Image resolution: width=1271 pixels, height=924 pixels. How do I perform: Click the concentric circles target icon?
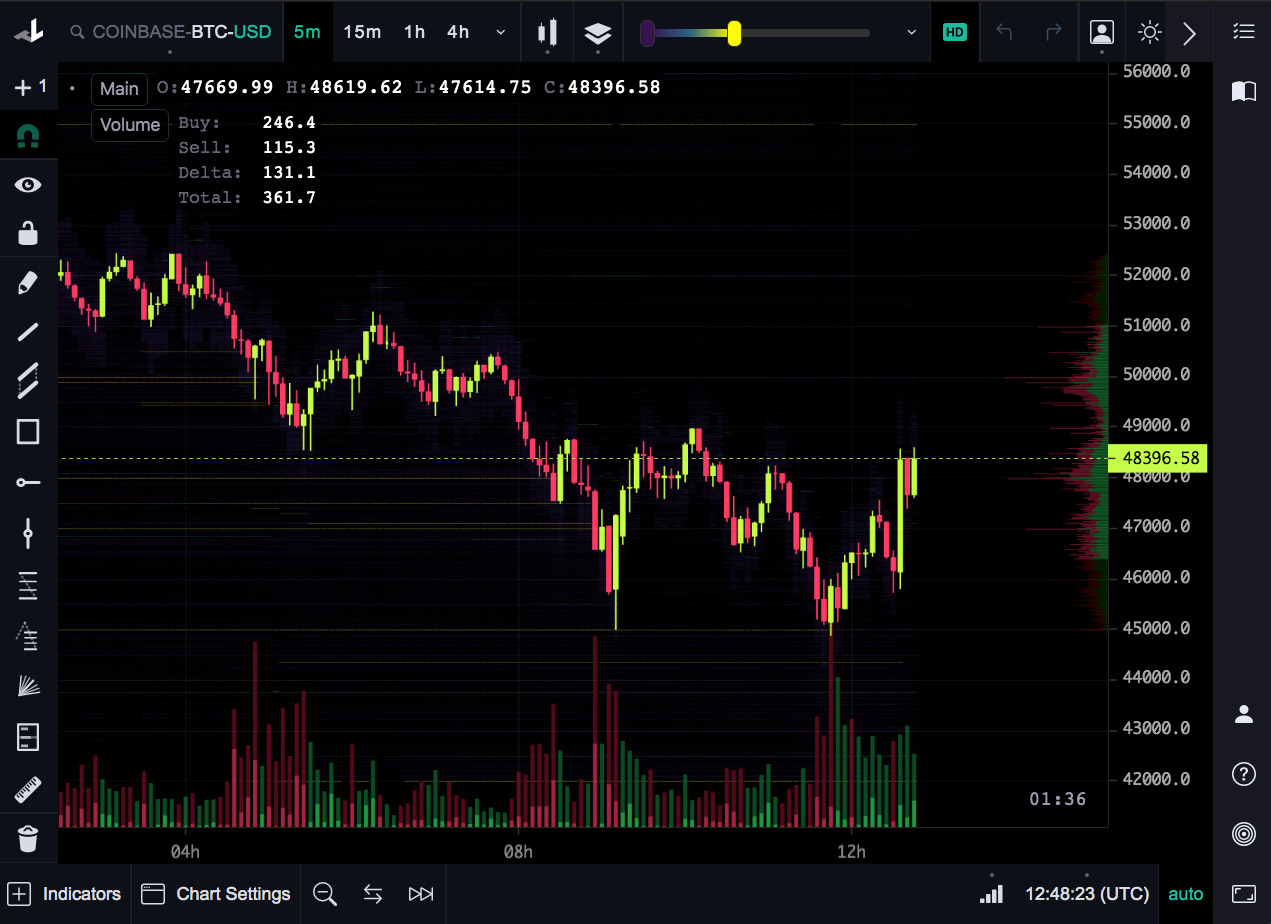tap(1243, 834)
